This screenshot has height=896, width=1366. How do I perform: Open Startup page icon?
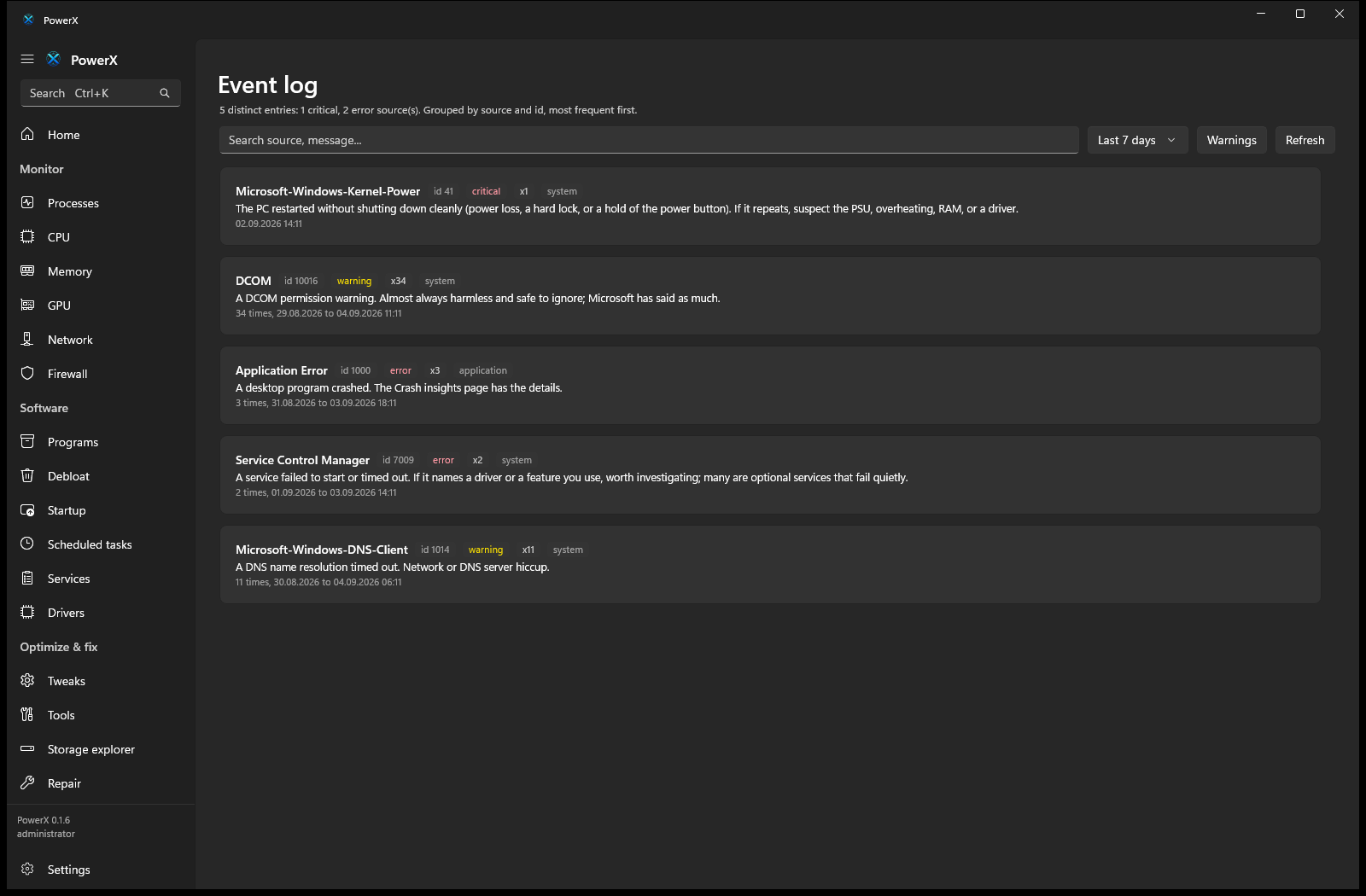[x=27, y=509]
